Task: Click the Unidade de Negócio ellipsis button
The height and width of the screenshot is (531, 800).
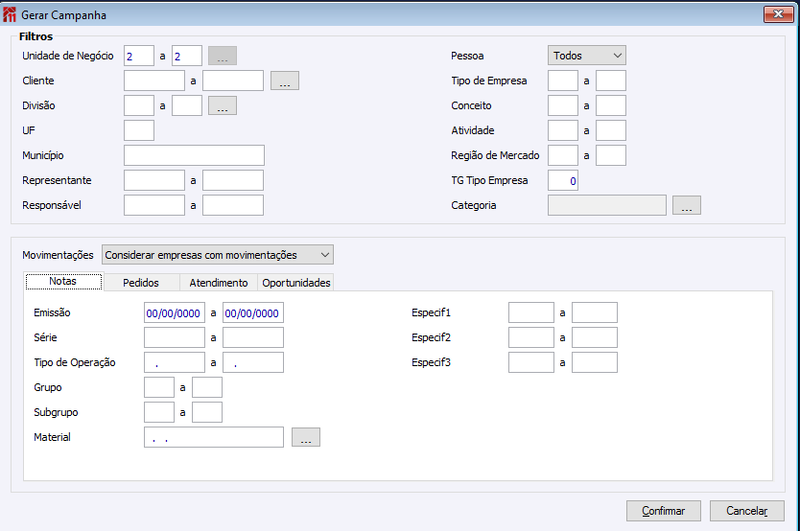Action: pyautogui.click(x=222, y=56)
